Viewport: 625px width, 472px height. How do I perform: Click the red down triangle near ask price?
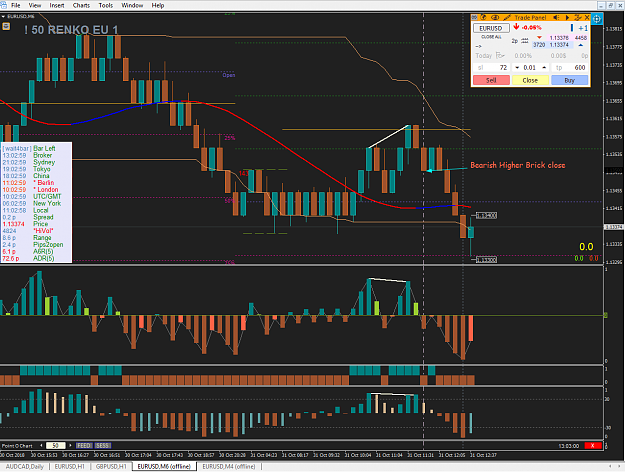tap(539, 38)
